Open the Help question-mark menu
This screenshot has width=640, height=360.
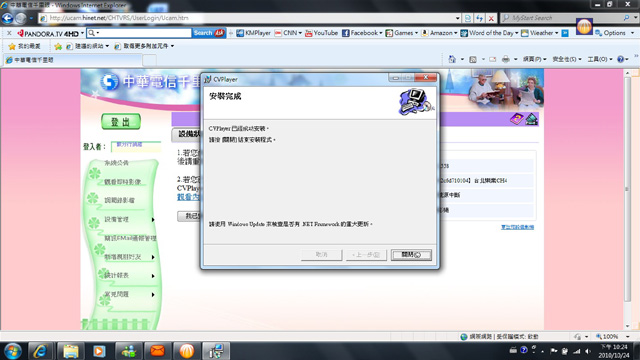point(622,59)
